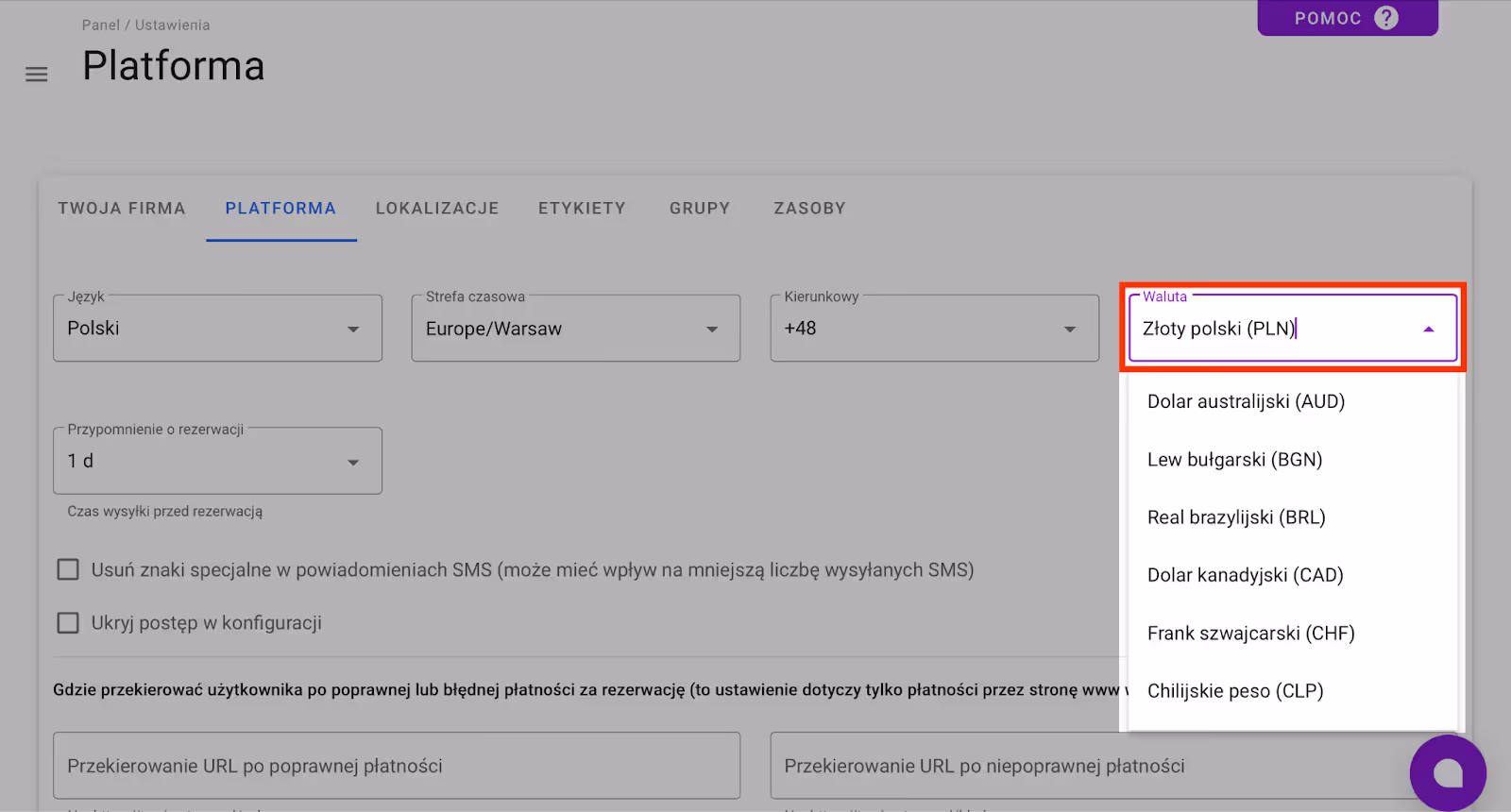
Task: Click the Pomoc button
Action: [x=1328, y=18]
